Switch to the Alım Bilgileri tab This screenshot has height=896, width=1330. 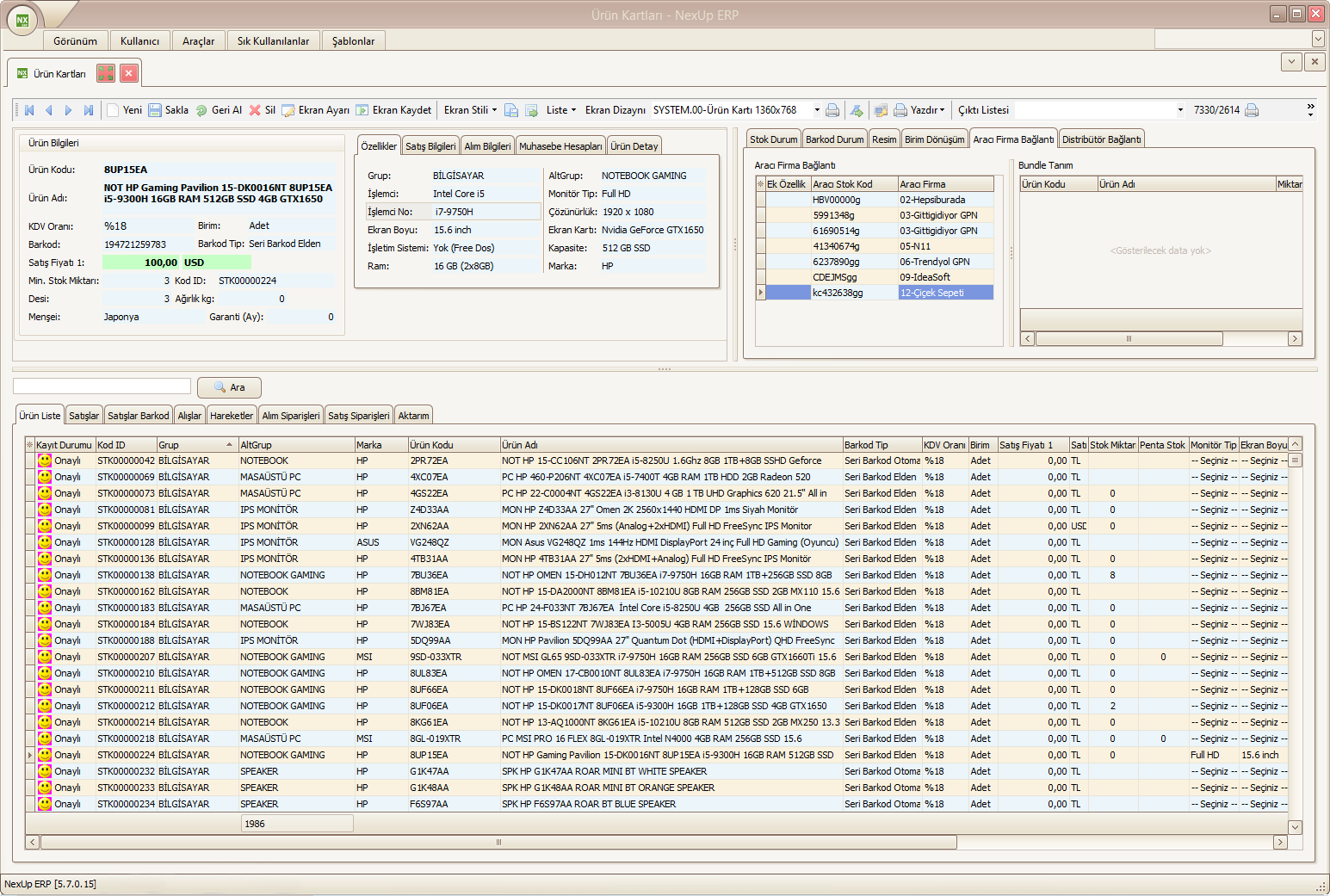487,146
